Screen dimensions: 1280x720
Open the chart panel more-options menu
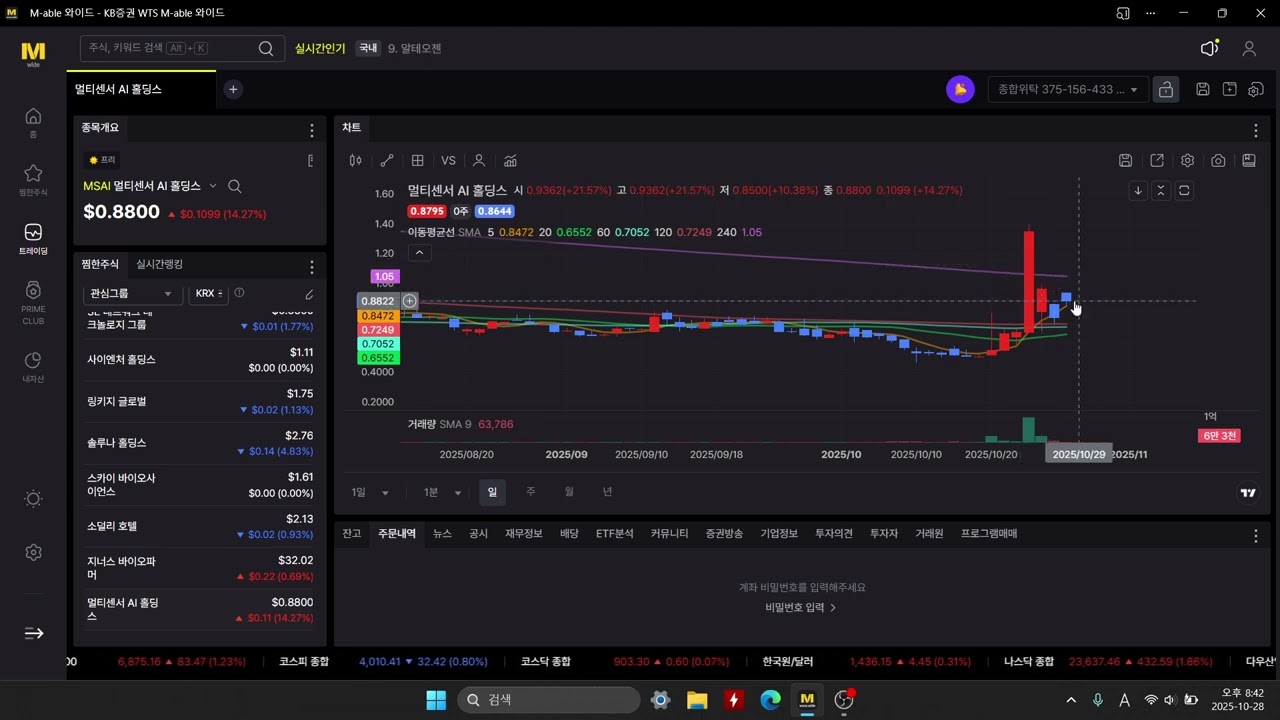(1256, 130)
